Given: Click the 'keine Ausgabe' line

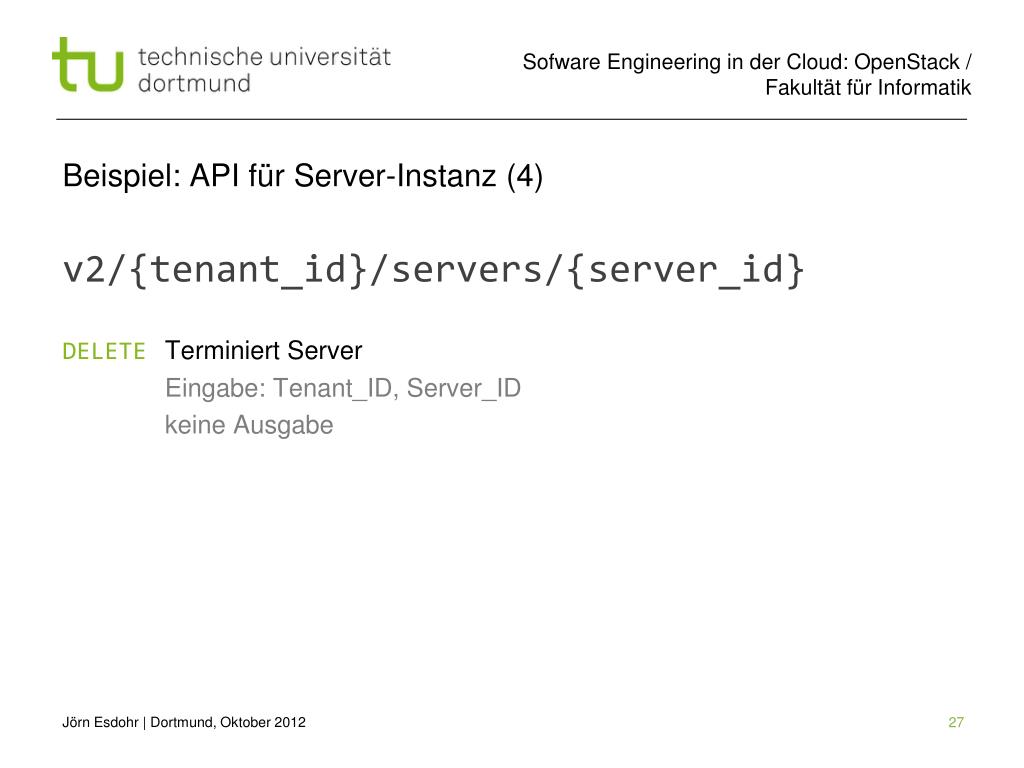Looking at the screenshot, I should coord(249,425).
